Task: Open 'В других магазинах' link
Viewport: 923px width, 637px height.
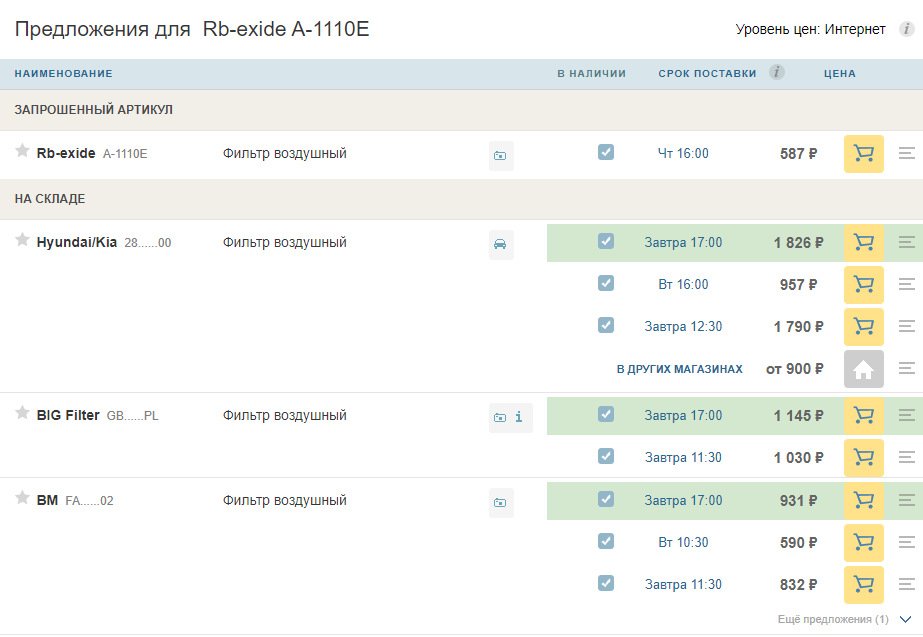Action: 679,369
